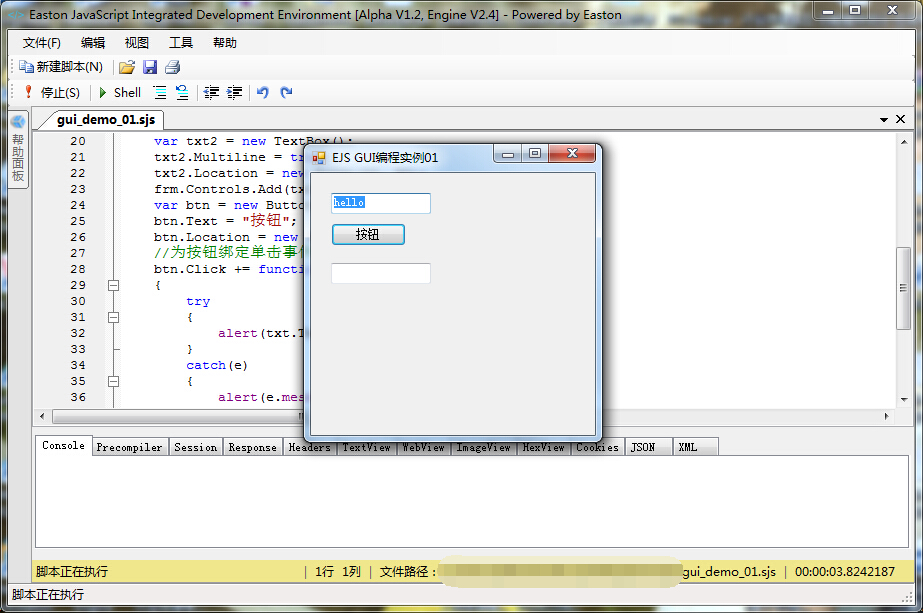Click the console output area

[472, 501]
